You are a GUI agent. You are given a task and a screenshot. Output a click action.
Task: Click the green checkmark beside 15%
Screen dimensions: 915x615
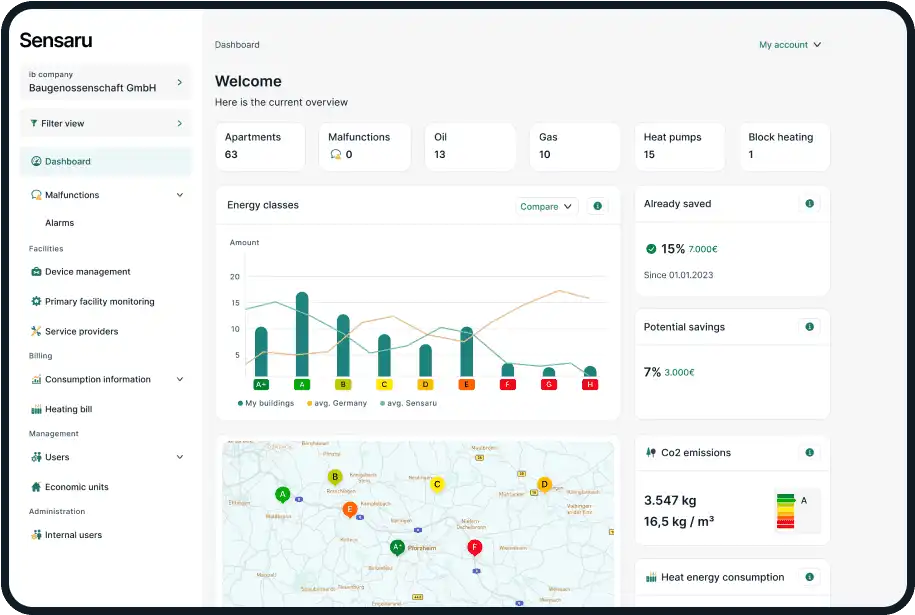[x=651, y=249]
